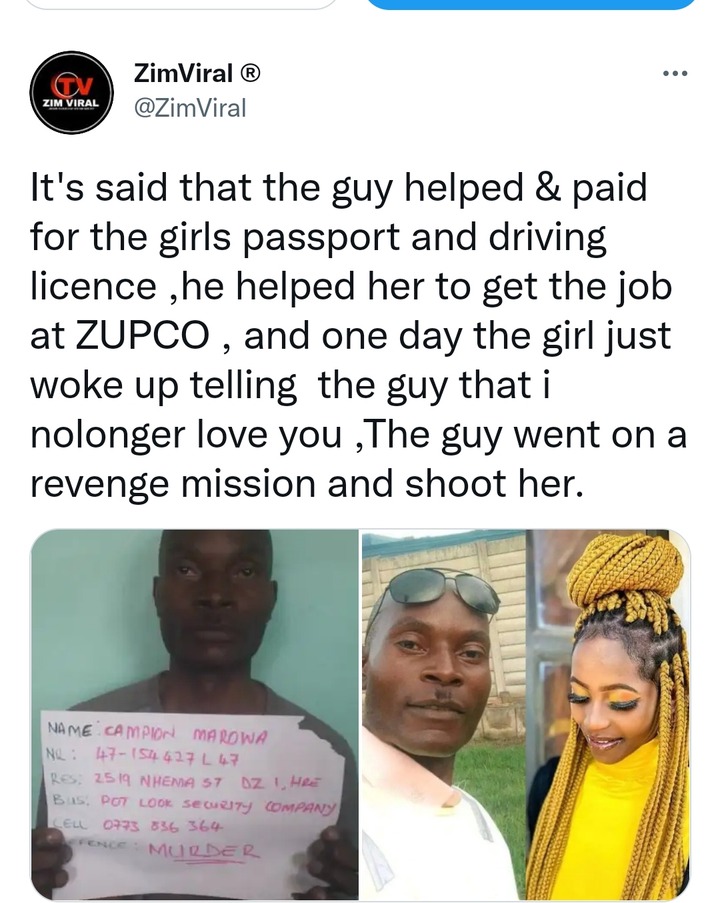Open the ZimViral display name link

(183, 73)
